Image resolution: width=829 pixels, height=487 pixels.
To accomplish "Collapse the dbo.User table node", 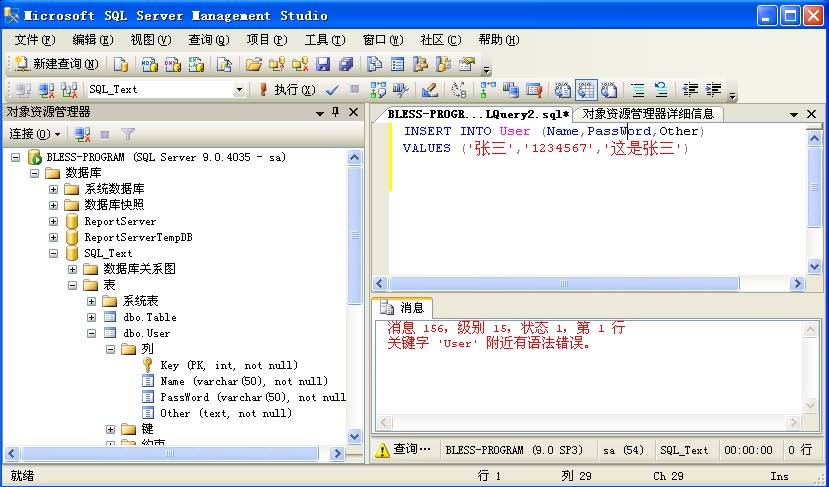I will (x=91, y=333).
